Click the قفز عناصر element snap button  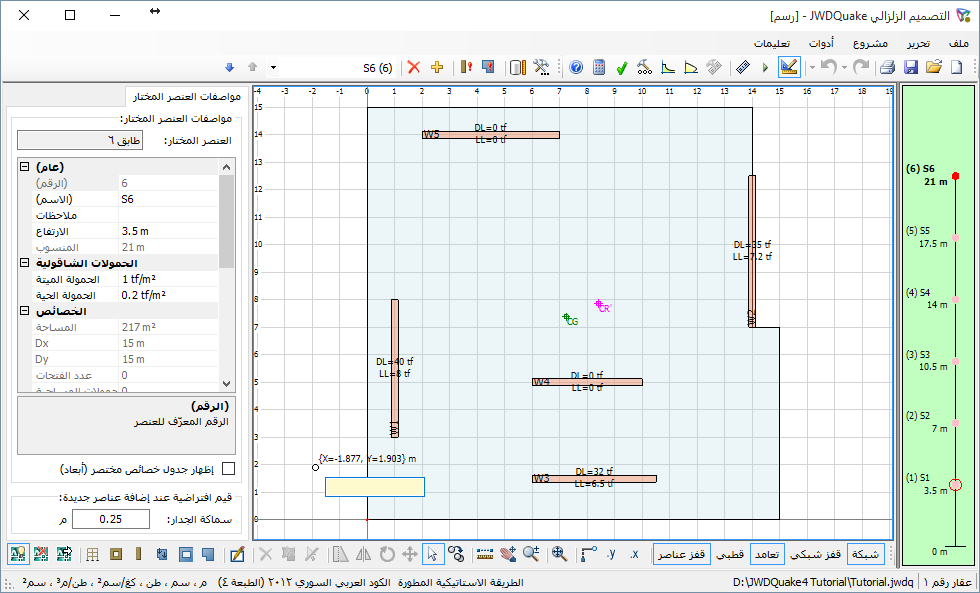[x=682, y=554]
